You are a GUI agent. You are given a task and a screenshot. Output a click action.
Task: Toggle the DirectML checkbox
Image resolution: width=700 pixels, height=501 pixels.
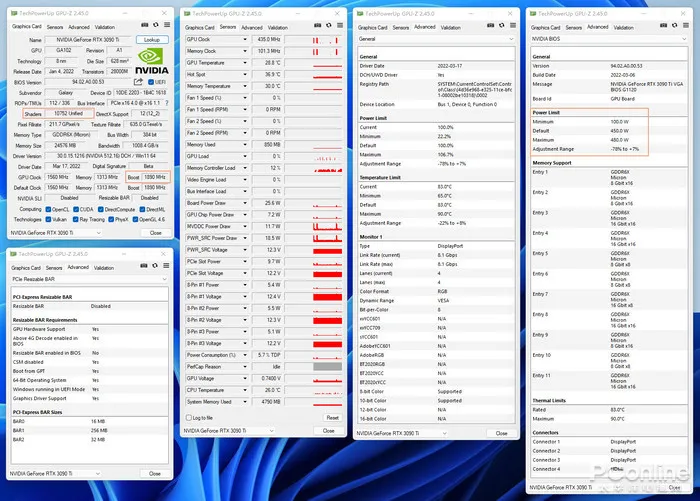click(x=142, y=209)
